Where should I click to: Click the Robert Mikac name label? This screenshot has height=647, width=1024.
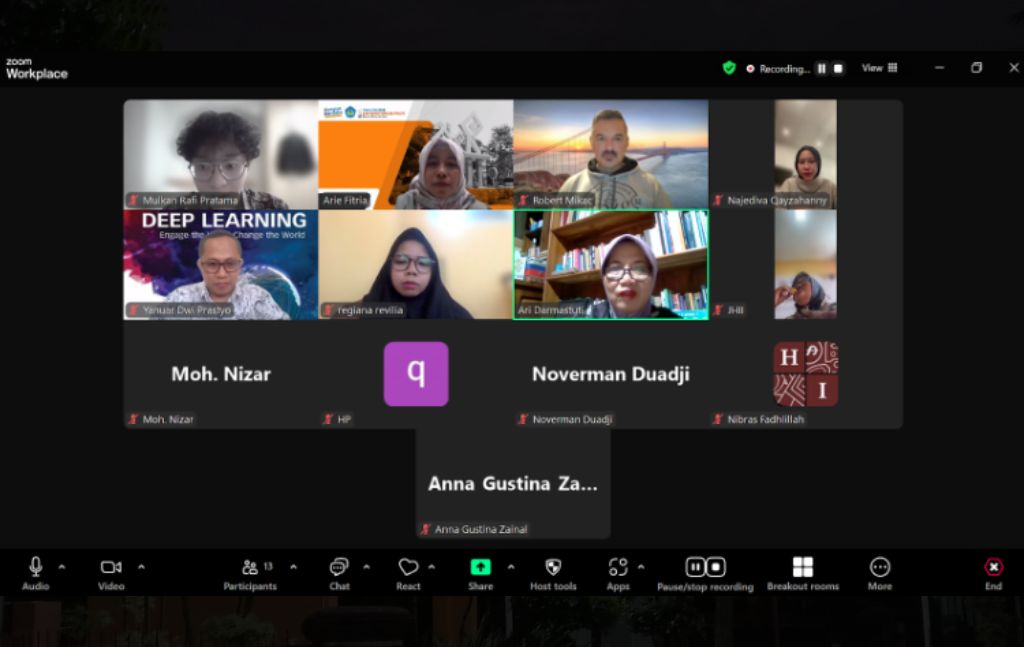click(x=562, y=200)
